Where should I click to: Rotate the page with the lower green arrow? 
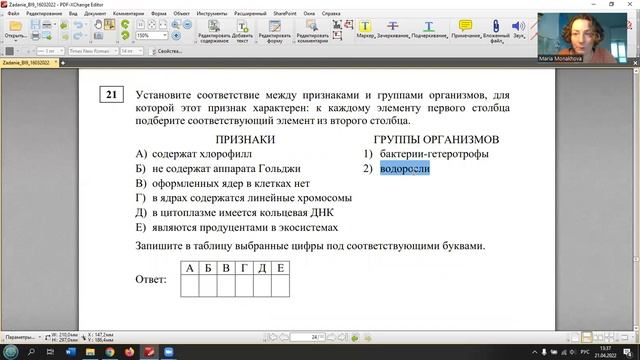125,36
